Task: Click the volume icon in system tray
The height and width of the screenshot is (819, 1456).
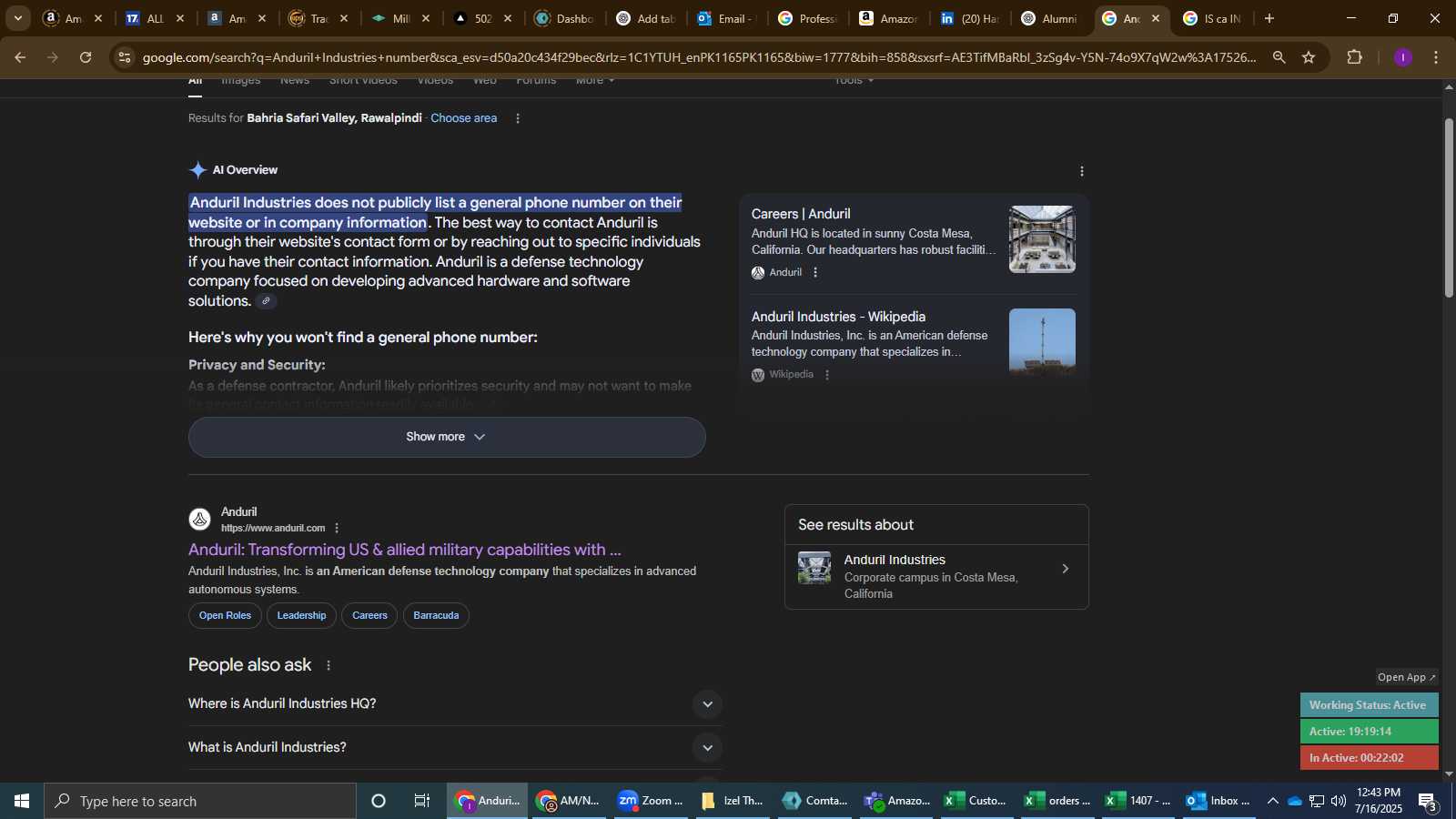Action: (1338, 801)
